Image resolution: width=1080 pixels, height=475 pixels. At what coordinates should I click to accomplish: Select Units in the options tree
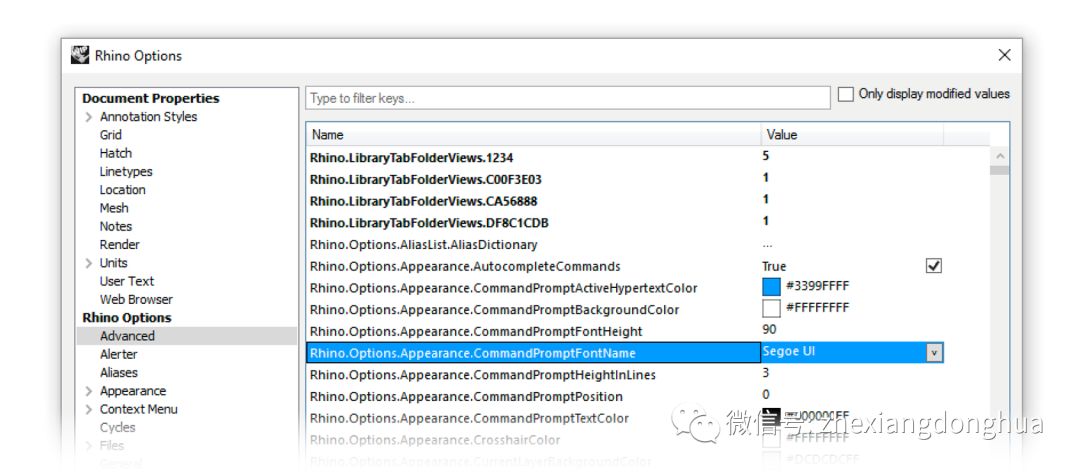coord(113,263)
